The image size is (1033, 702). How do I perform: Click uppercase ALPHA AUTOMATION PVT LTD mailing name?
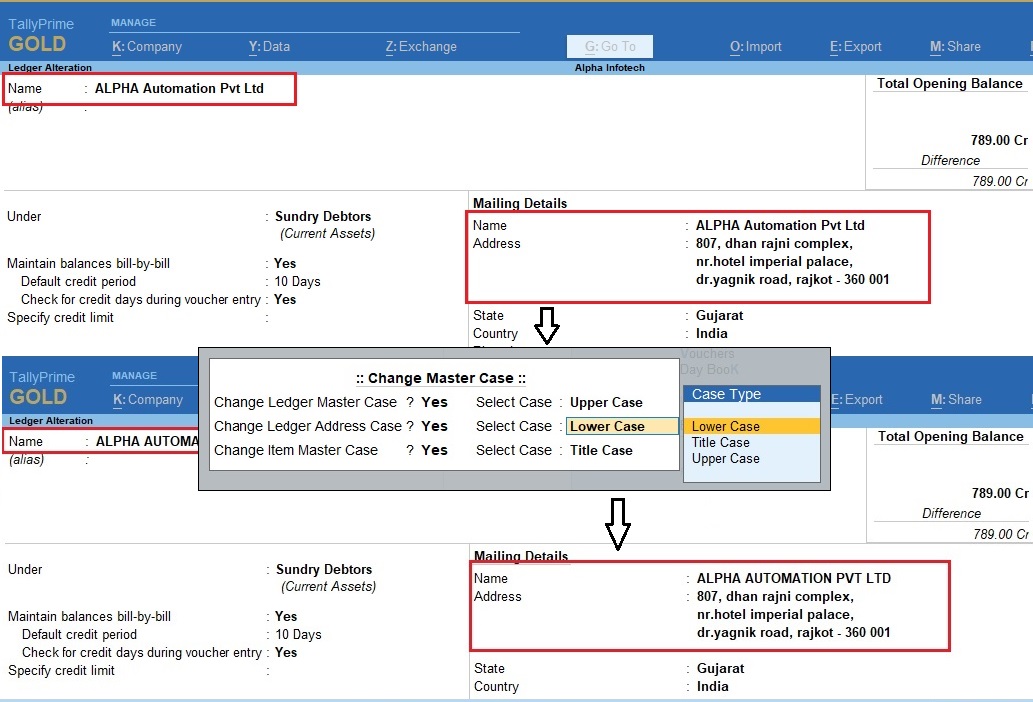point(793,578)
